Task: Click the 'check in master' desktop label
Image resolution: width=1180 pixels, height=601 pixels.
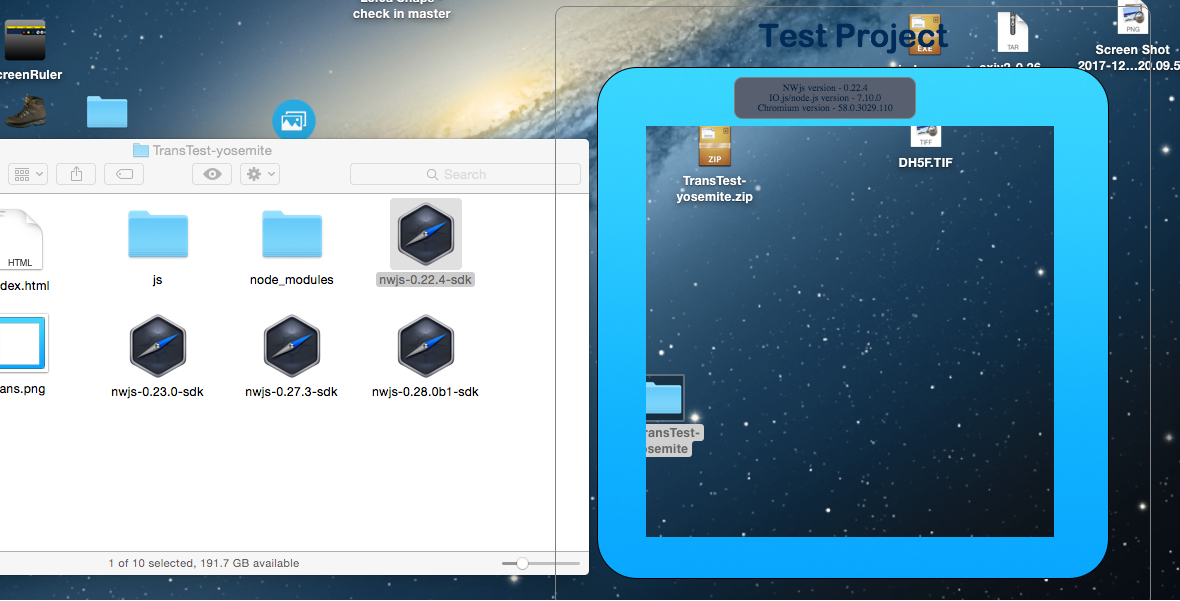Action: coord(402,14)
